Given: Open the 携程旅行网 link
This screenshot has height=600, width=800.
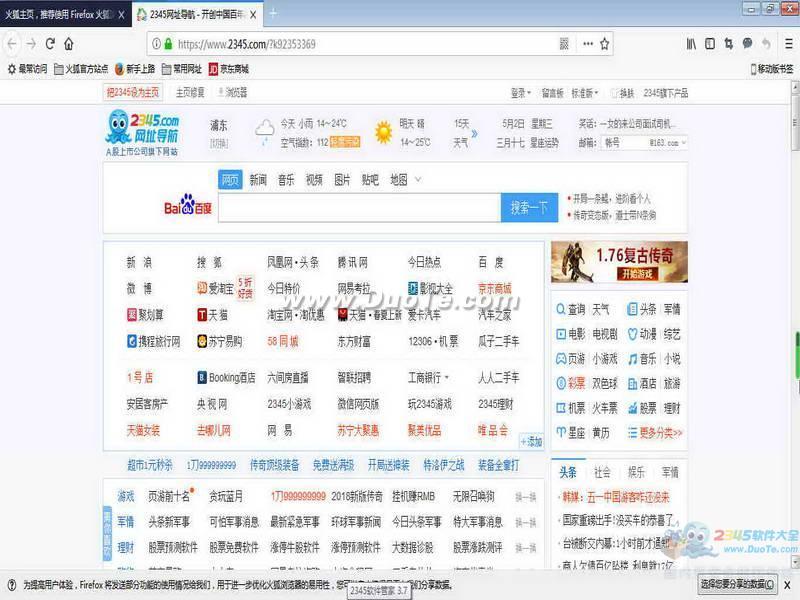Looking at the screenshot, I should point(153,341).
